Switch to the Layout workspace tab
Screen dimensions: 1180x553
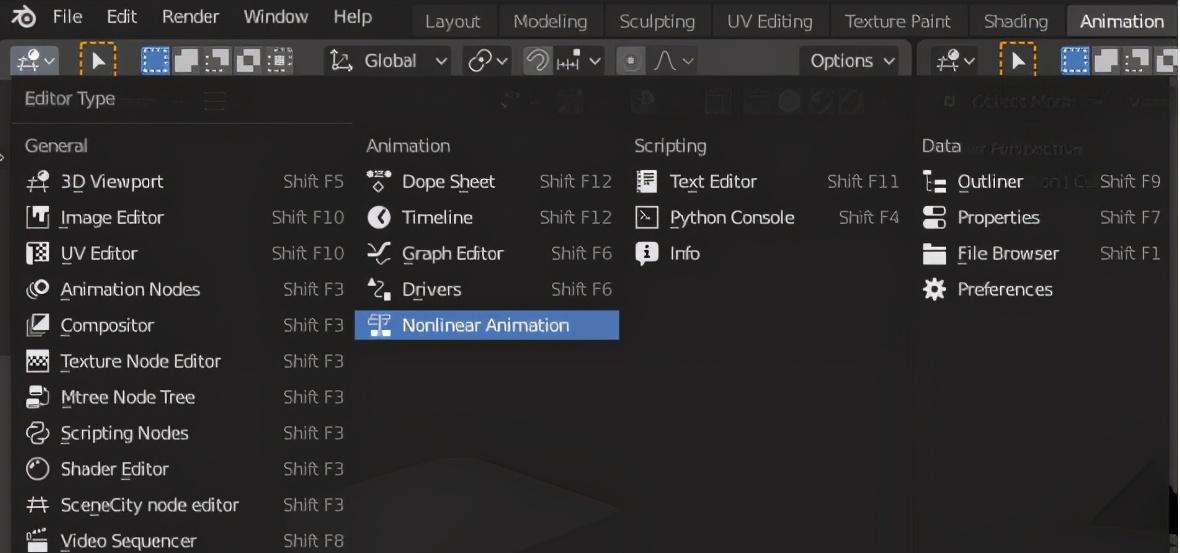point(452,22)
